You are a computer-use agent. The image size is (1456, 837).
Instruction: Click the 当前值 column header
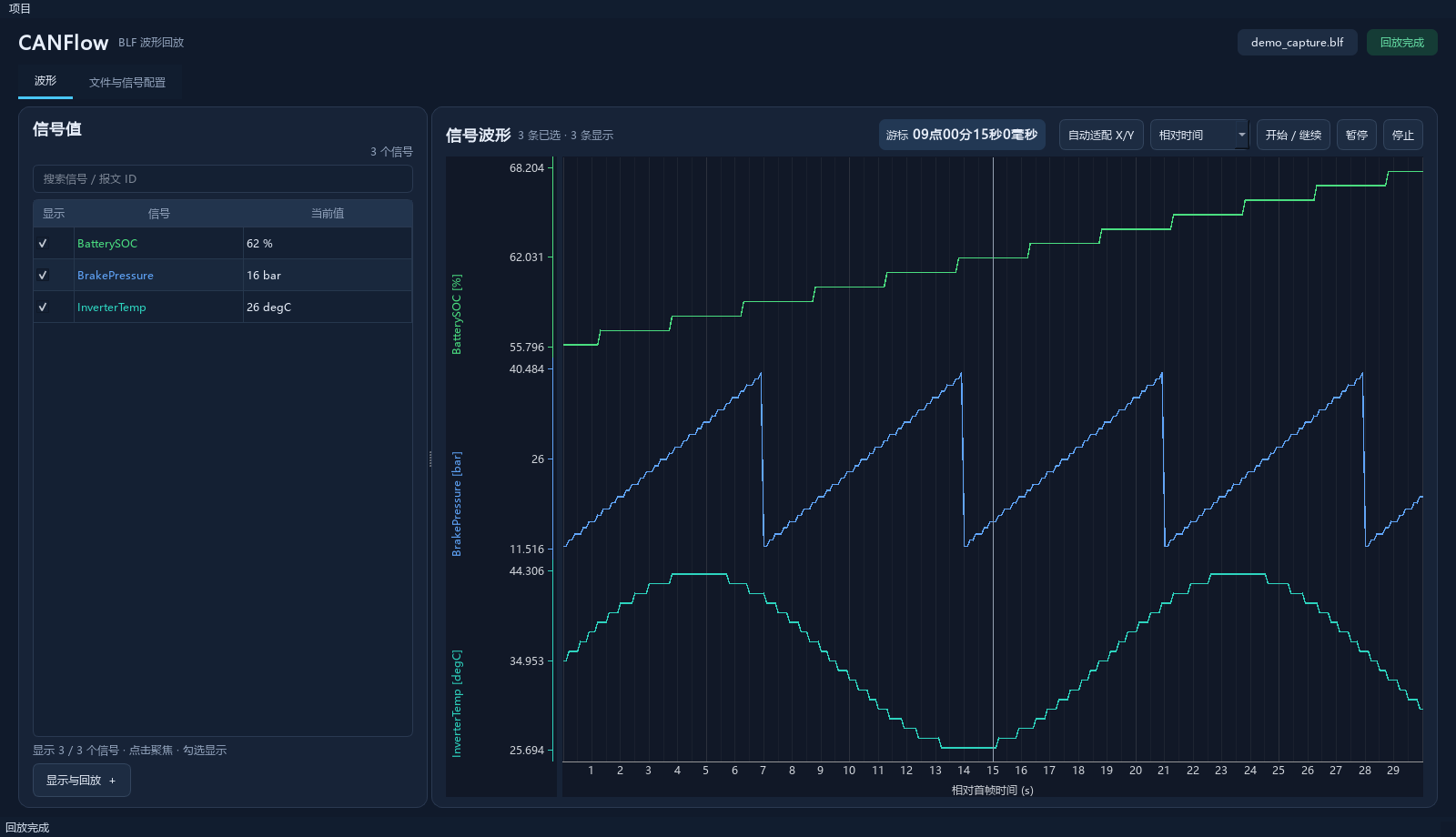328,214
